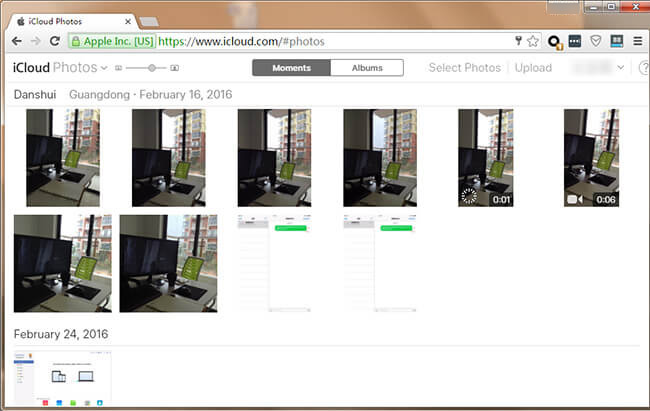The image size is (650, 411).
Task: Open the loading 0:01 video thumbnail
Action: click(x=485, y=158)
